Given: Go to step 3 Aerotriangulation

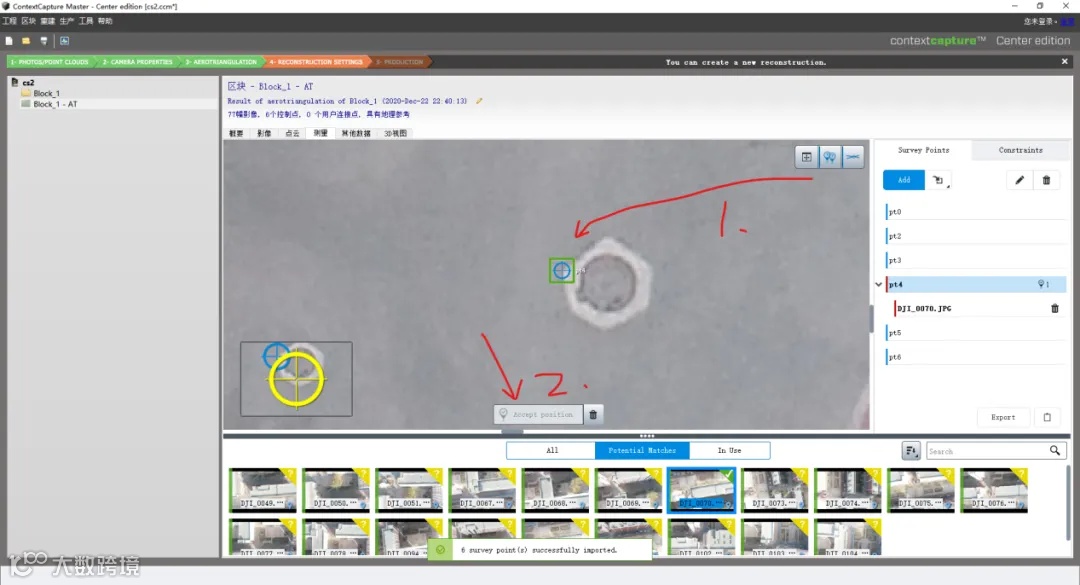Looking at the screenshot, I should 221,62.
